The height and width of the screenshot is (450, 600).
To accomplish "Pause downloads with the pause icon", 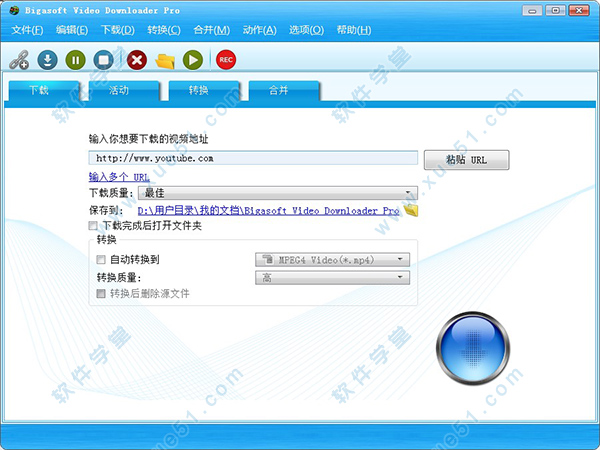I will pyautogui.click(x=75, y=61).
